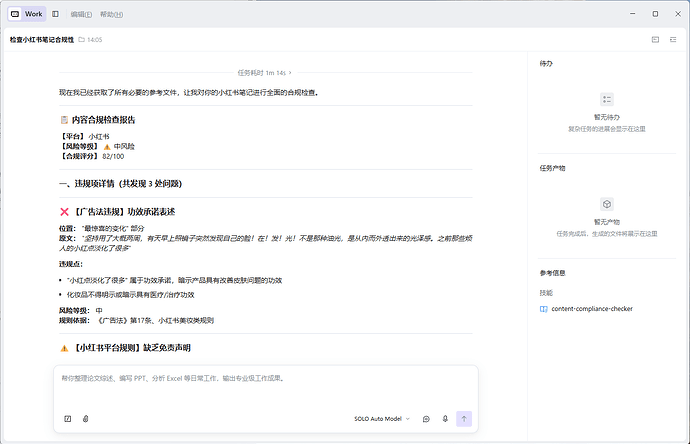Click warning icon beside 缺乏免责声明 heading
This screenshot has width=690, height=444.
pos(64,349)
